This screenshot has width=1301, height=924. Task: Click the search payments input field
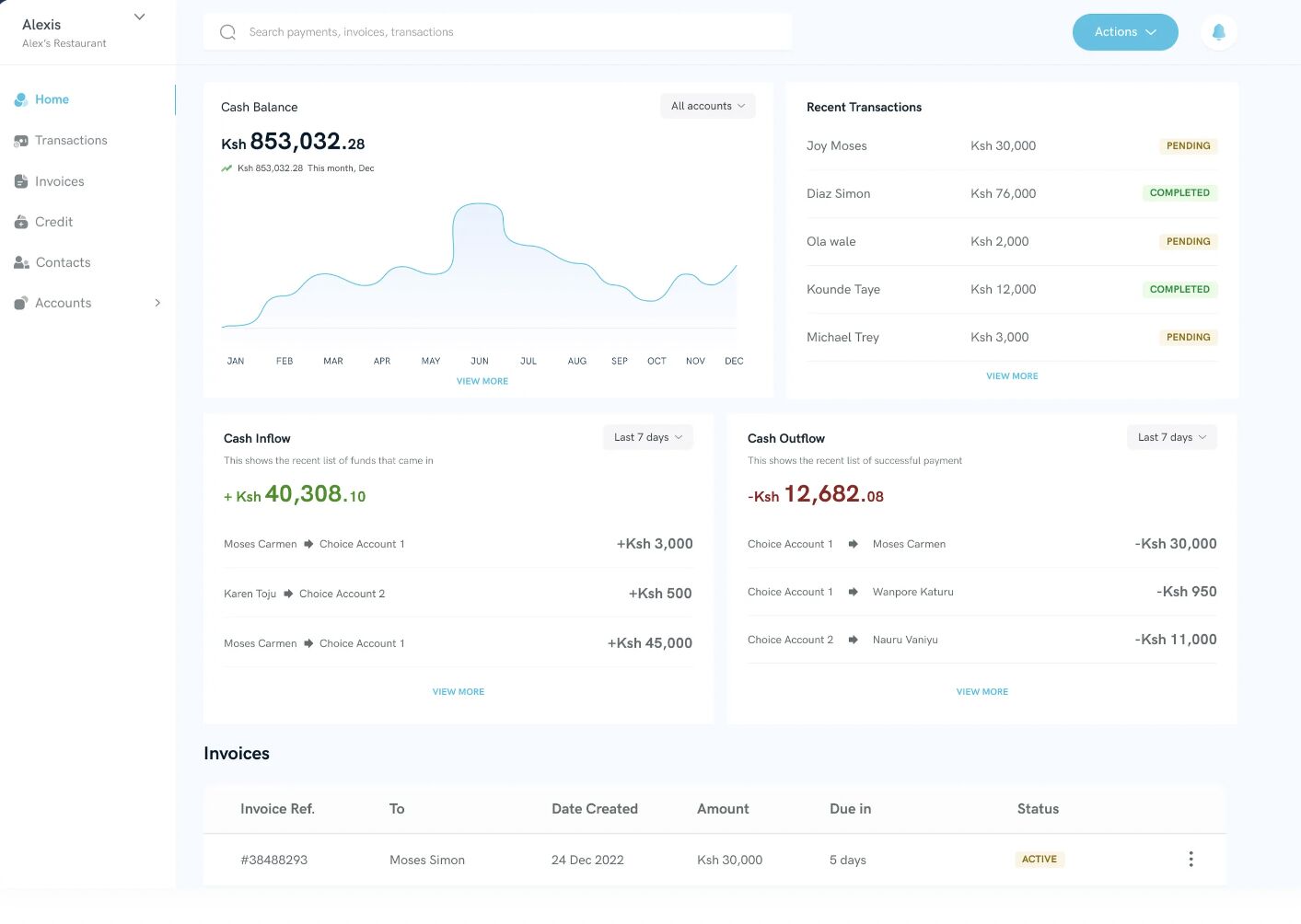click(497, 32)
